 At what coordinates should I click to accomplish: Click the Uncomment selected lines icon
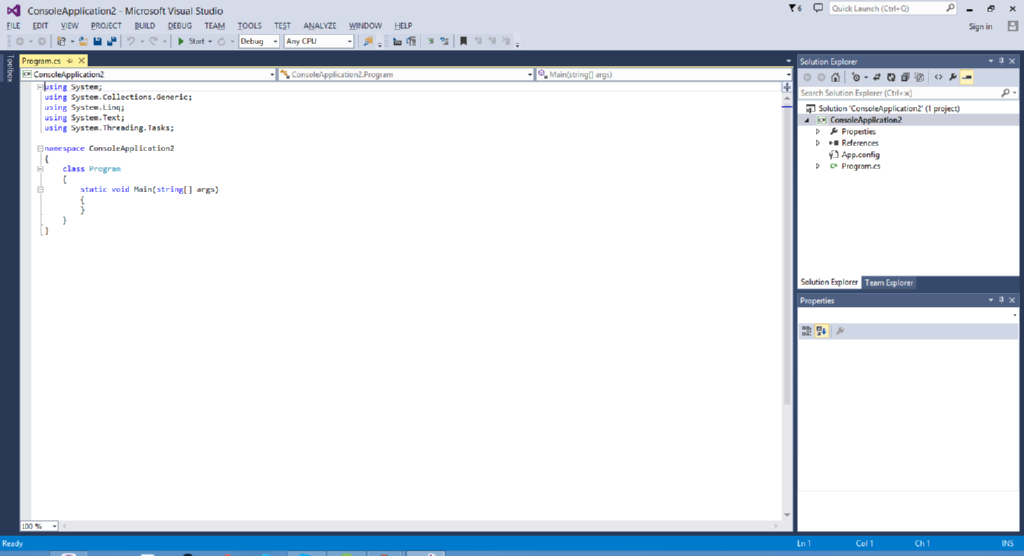444,41
